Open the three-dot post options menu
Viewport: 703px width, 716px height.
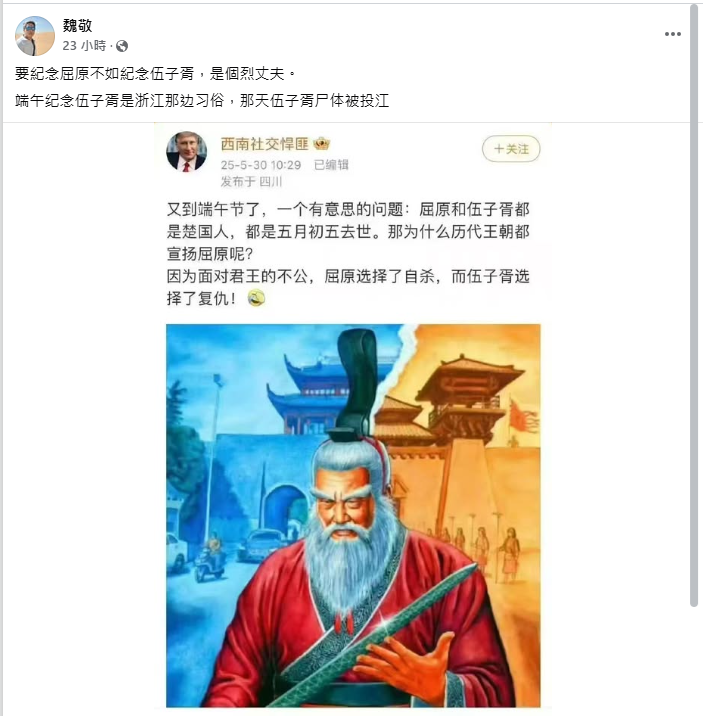coord(672,34)
